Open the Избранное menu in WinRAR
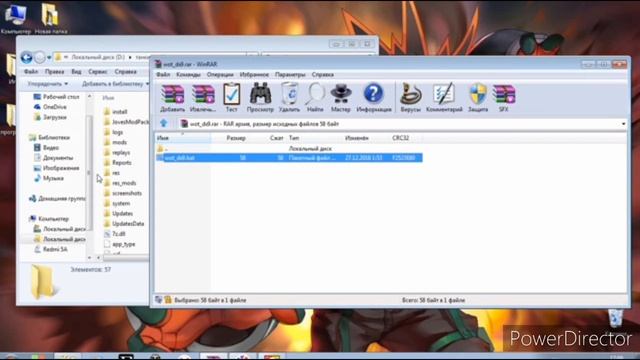The width and height of the screenshot is (640, 360). pos(254,75)
